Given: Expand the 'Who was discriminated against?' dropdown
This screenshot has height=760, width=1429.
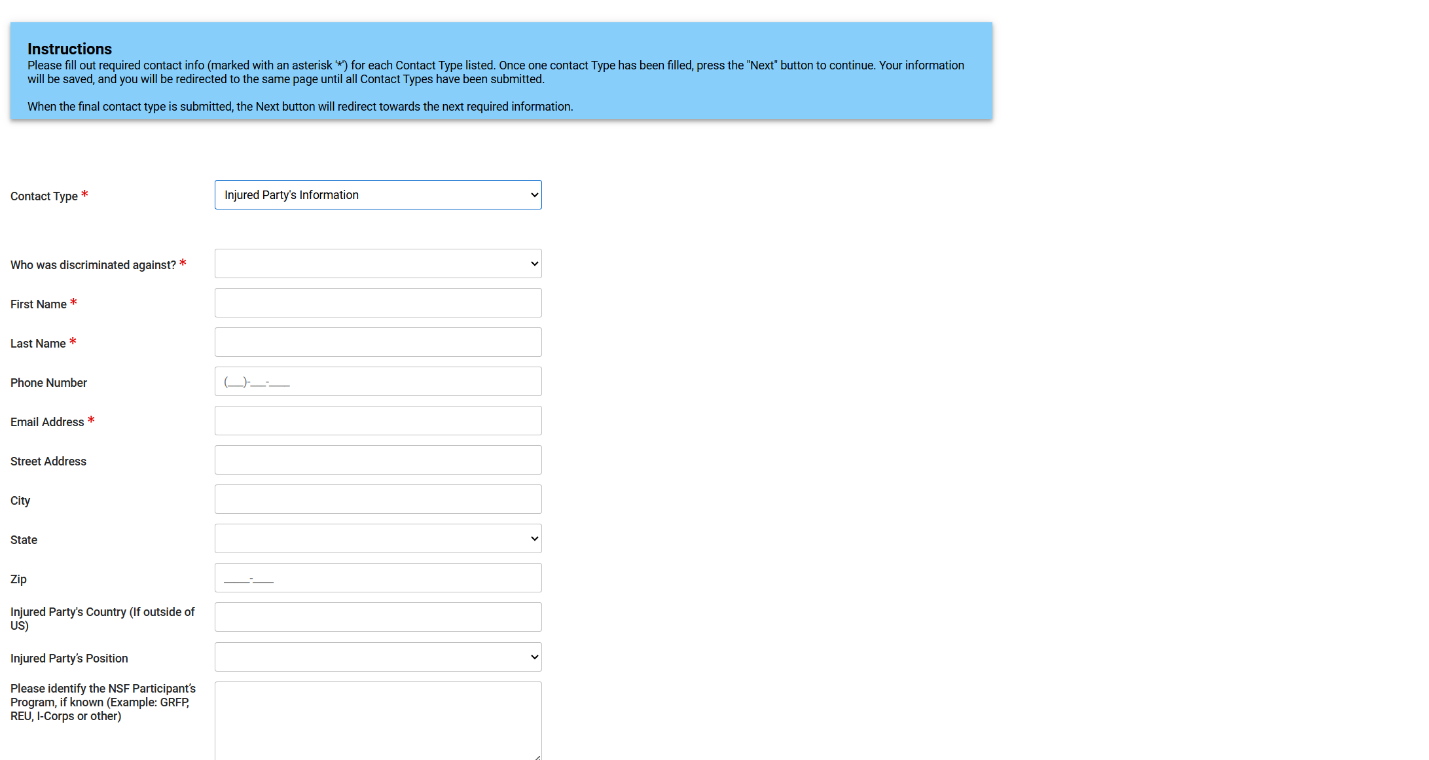Looking at the screenshot, I should tap(377, 264).
